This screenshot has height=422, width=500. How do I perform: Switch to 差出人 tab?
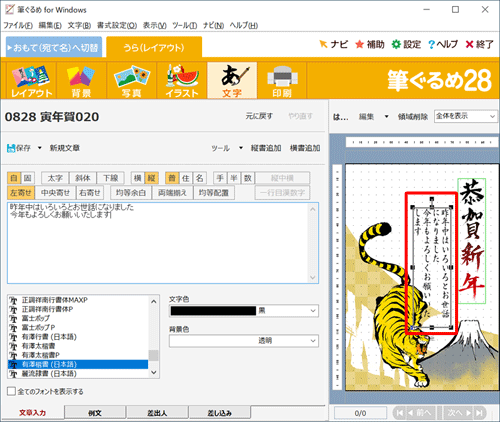(157, 413)
